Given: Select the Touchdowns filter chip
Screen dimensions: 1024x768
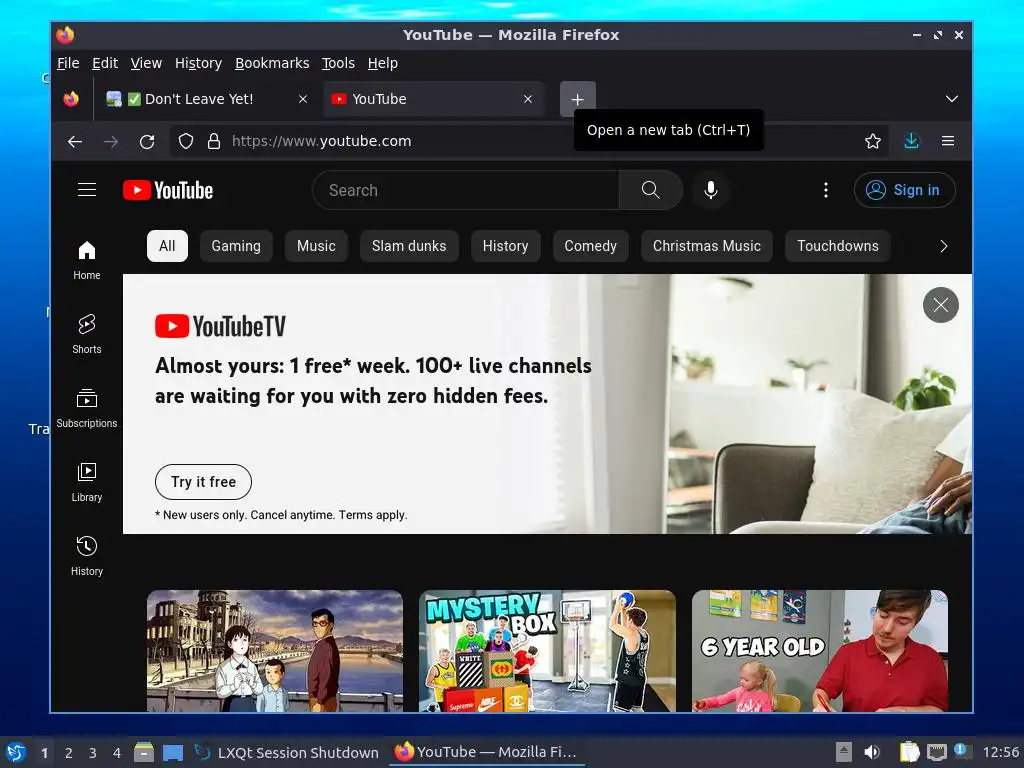Looking at the screenshot, I should pyautogui.click(x=838, y=246).
